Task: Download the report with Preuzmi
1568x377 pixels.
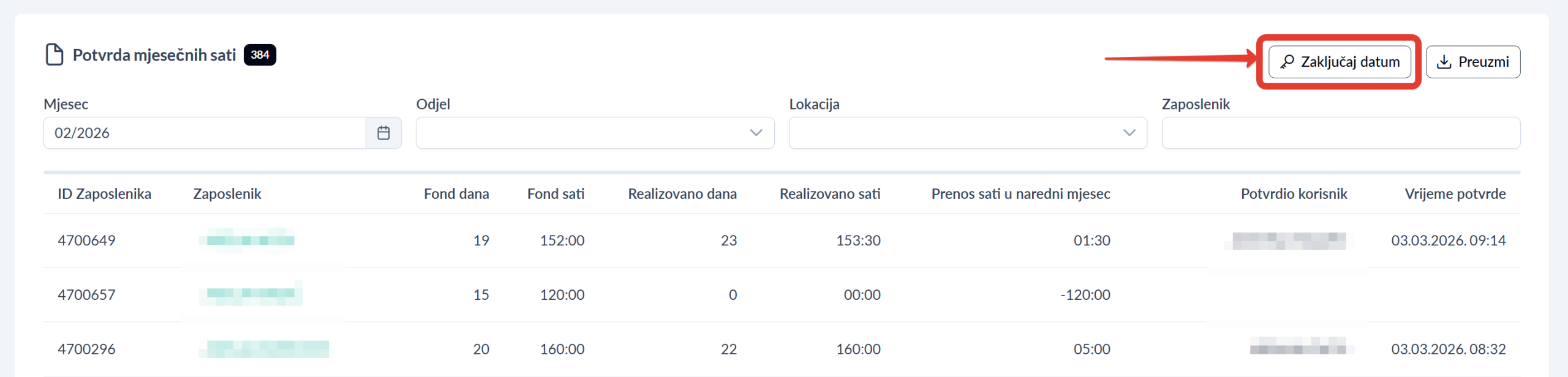Action: (x=1472, y=62)
